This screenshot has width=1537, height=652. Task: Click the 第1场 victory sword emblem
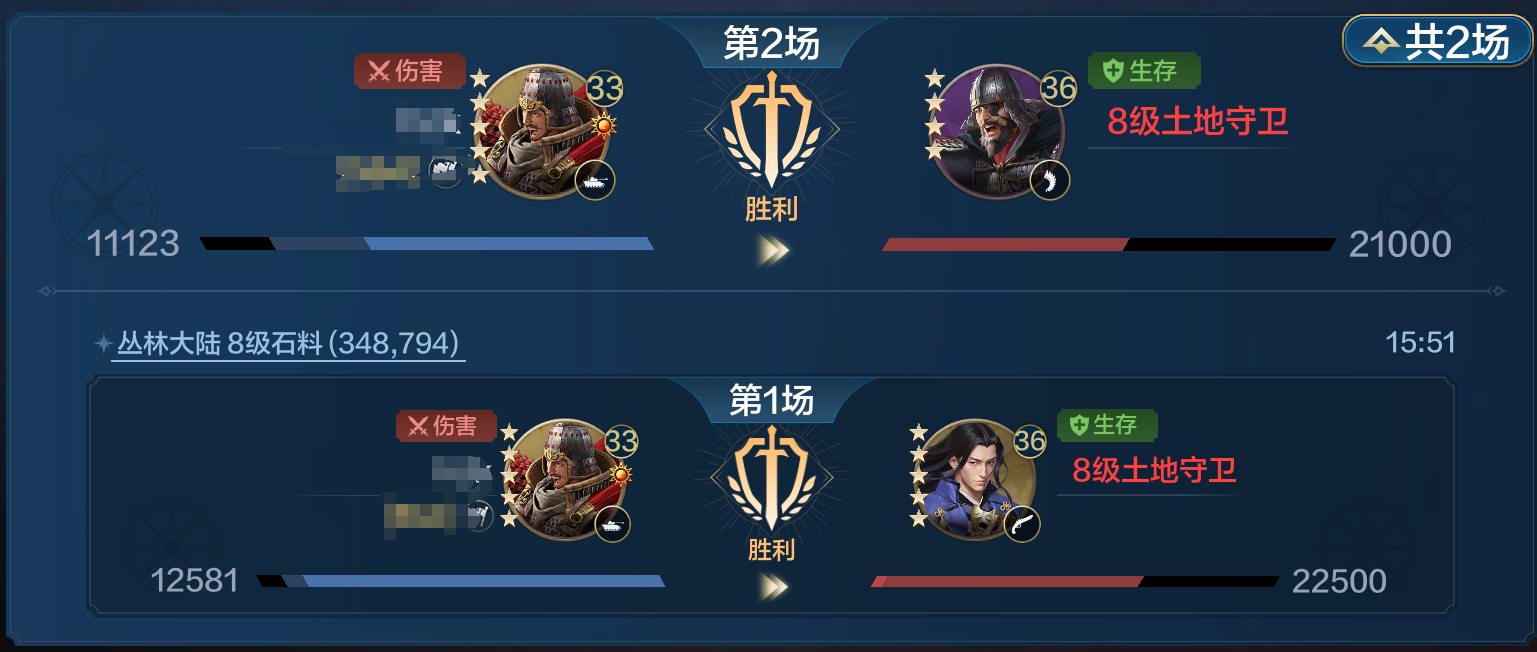[771, 478]
